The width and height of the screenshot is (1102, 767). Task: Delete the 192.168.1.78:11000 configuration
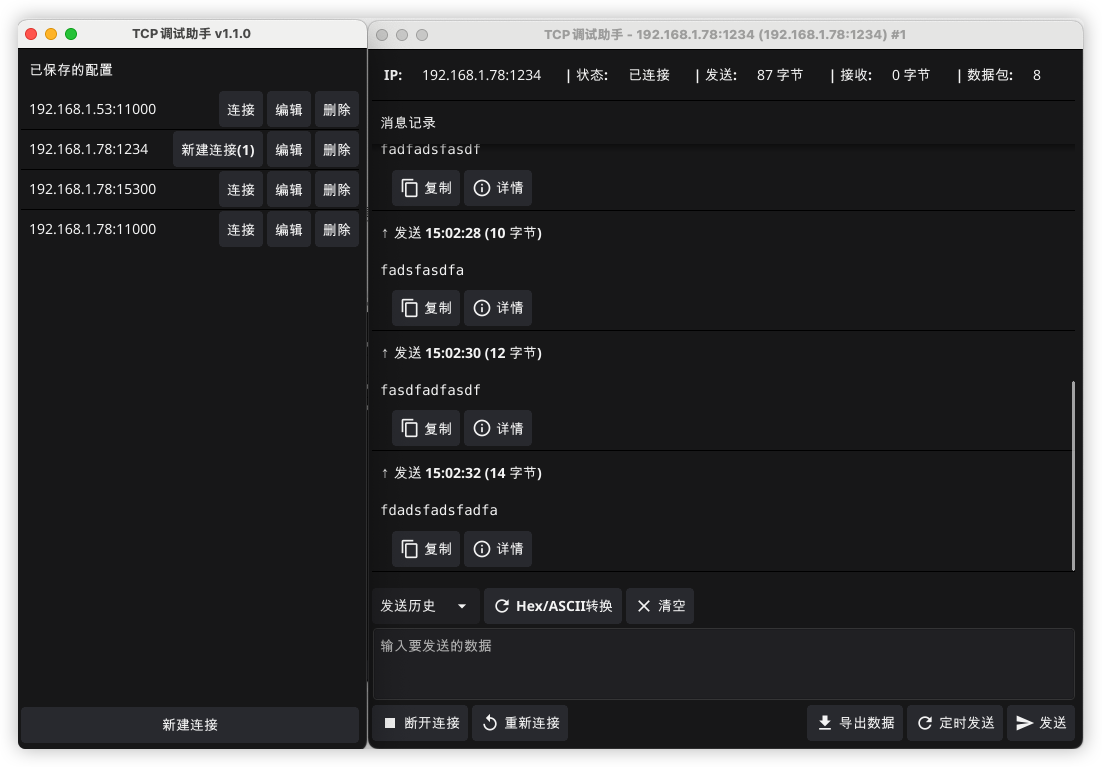[337, 230]
